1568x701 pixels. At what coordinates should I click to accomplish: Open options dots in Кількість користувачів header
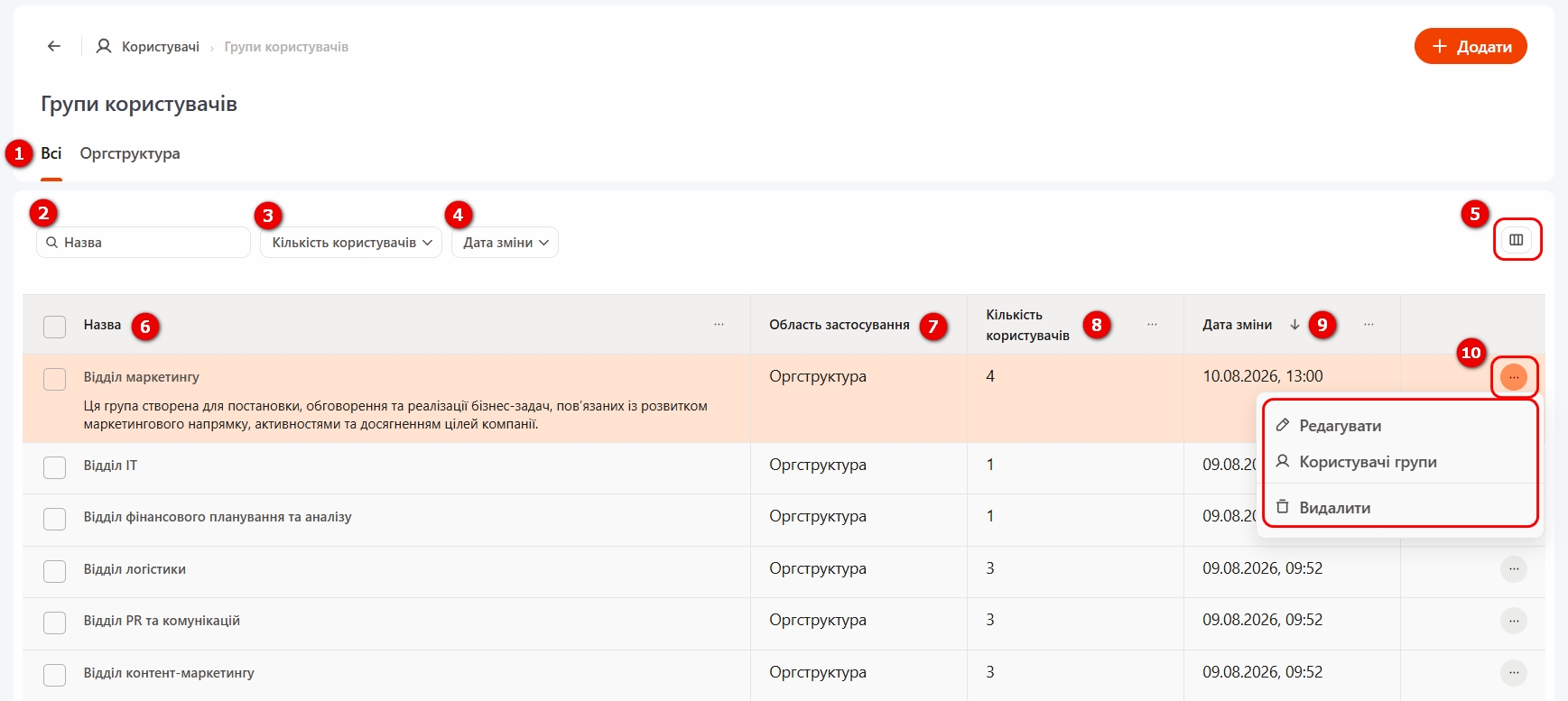(x=1152, y=325)
